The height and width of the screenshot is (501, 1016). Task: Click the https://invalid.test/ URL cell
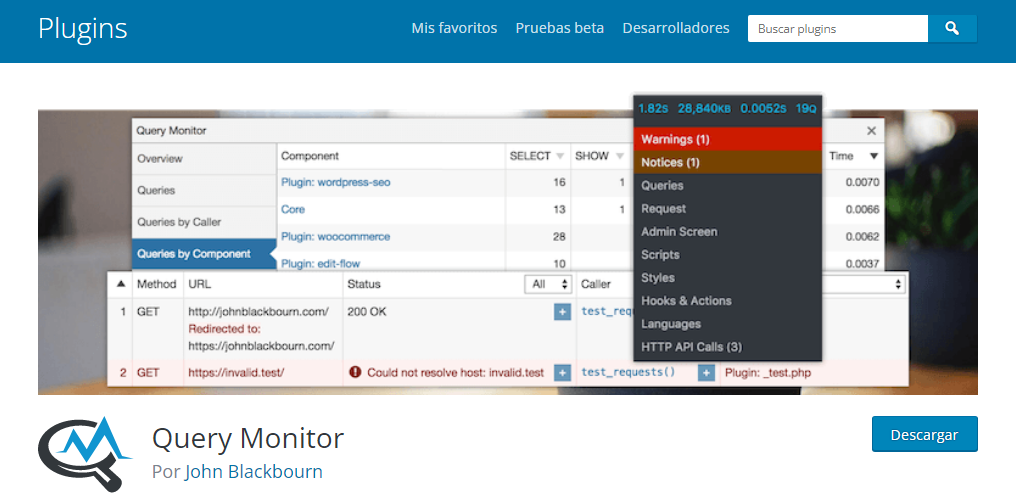click(237, 373)
